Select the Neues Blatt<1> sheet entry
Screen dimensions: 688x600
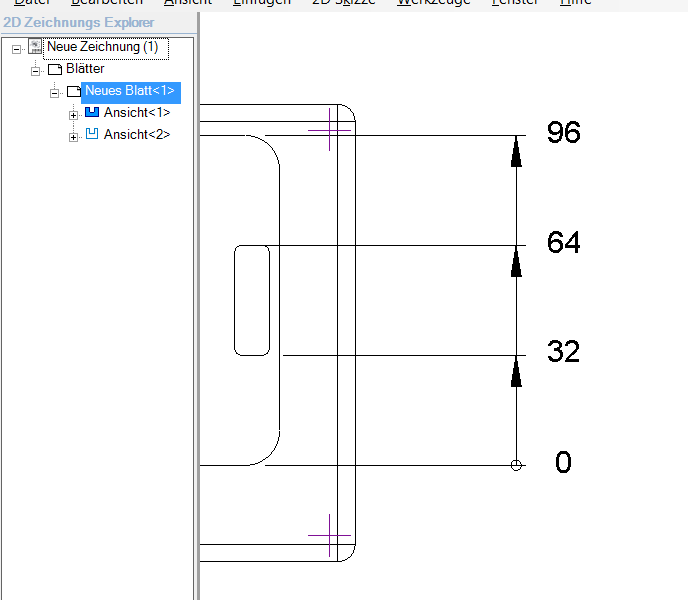click(131, 91)
